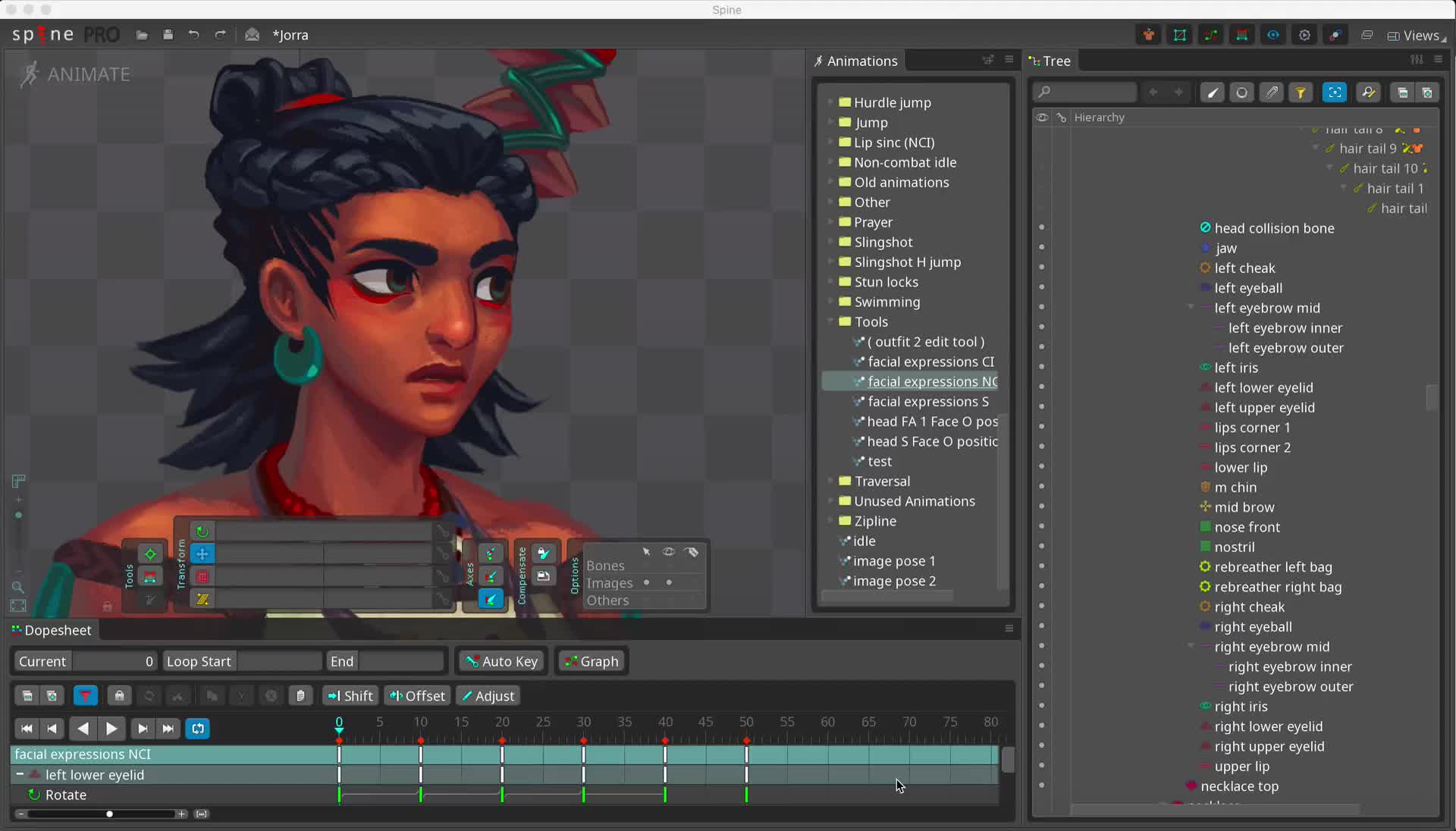Expand the Zipline folder
Viewport: 1456px width, 831px height.
(x=830, y=521)
